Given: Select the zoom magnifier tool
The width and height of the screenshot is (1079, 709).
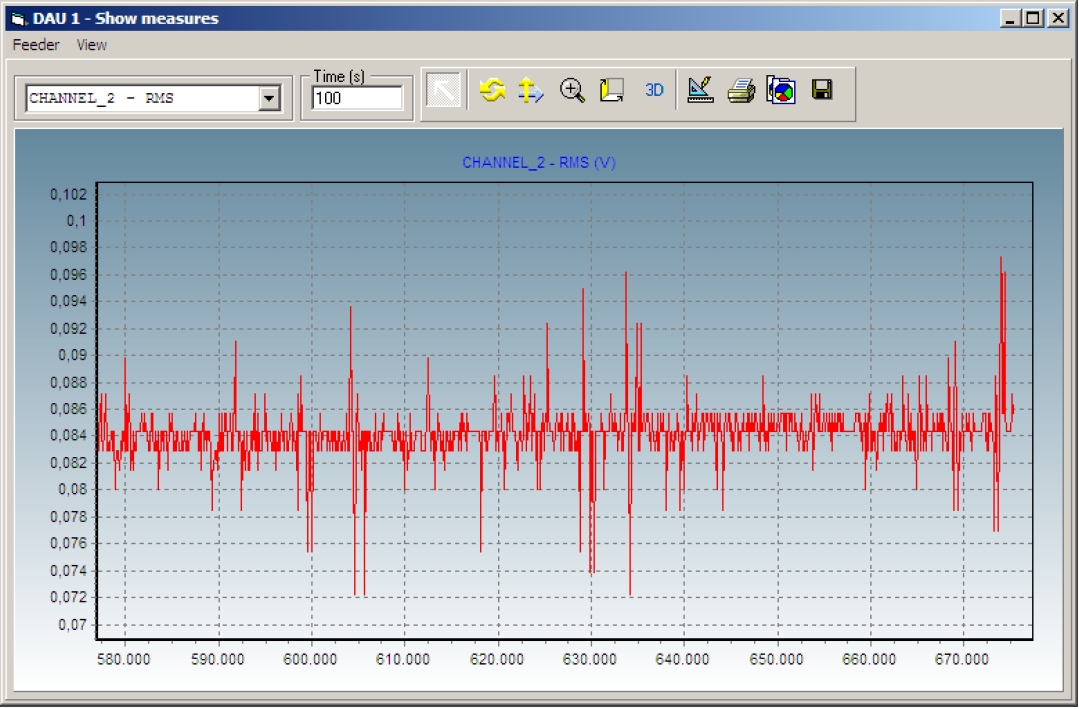Looking at the screenshot, I should point(572,90).
